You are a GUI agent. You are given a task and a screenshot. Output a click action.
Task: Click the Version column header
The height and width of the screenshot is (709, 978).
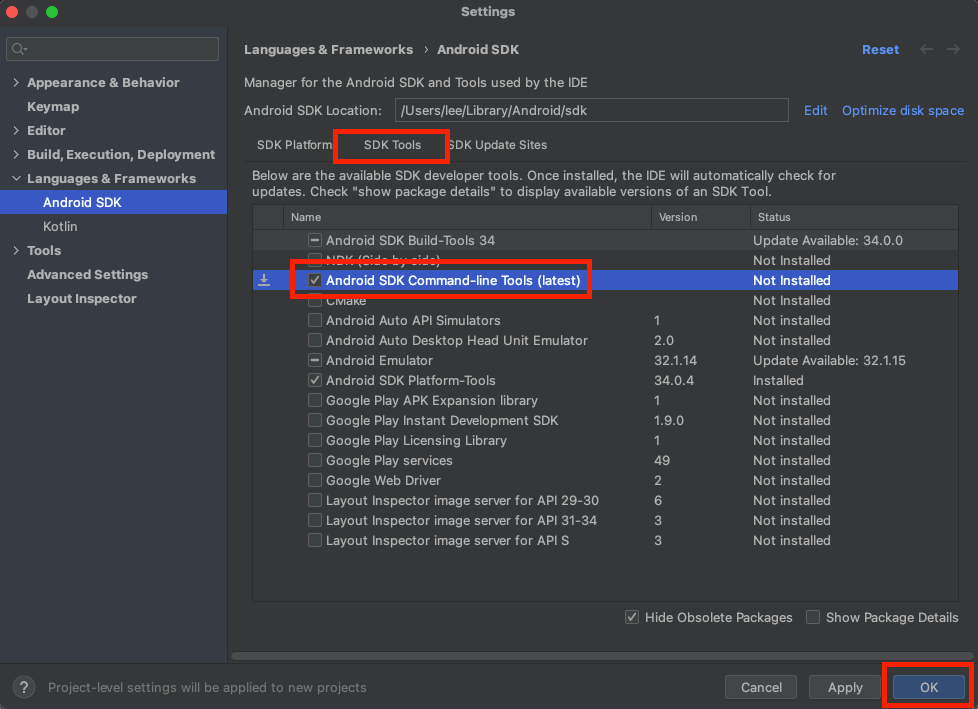[x=700, y=217]
